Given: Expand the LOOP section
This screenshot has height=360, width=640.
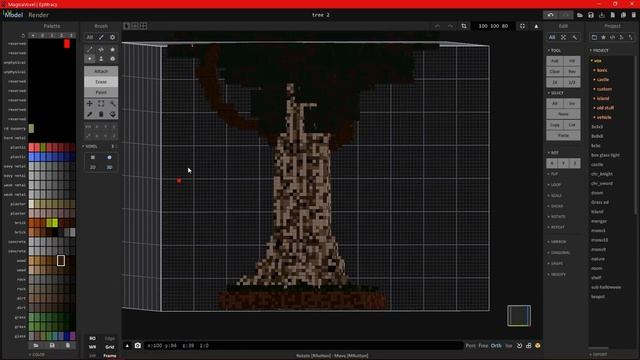Looking at the screenshot, I should pyautogui.click(x=555, y=184).
